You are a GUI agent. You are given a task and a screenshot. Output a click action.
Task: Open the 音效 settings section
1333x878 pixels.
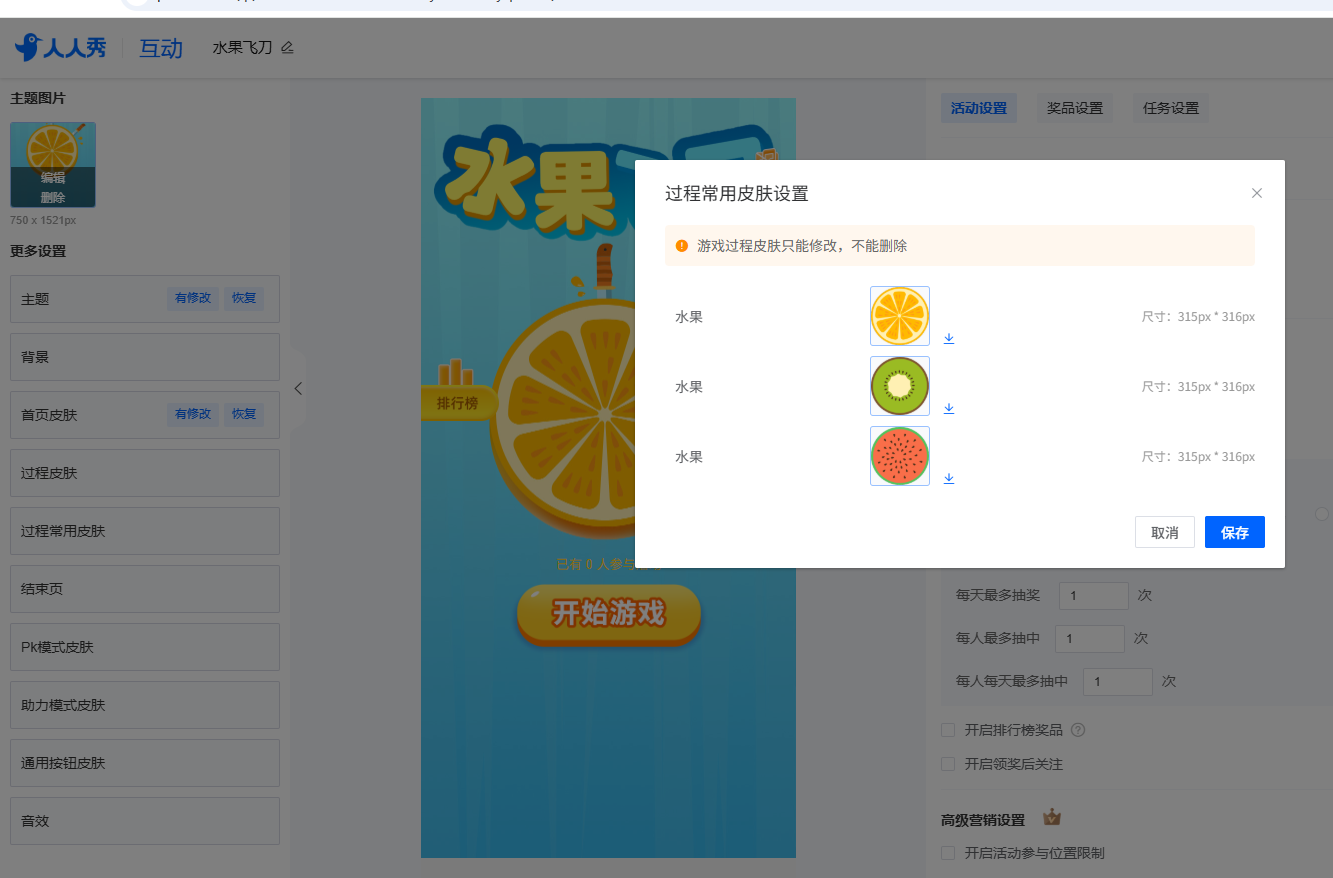[x=144, y=820]
